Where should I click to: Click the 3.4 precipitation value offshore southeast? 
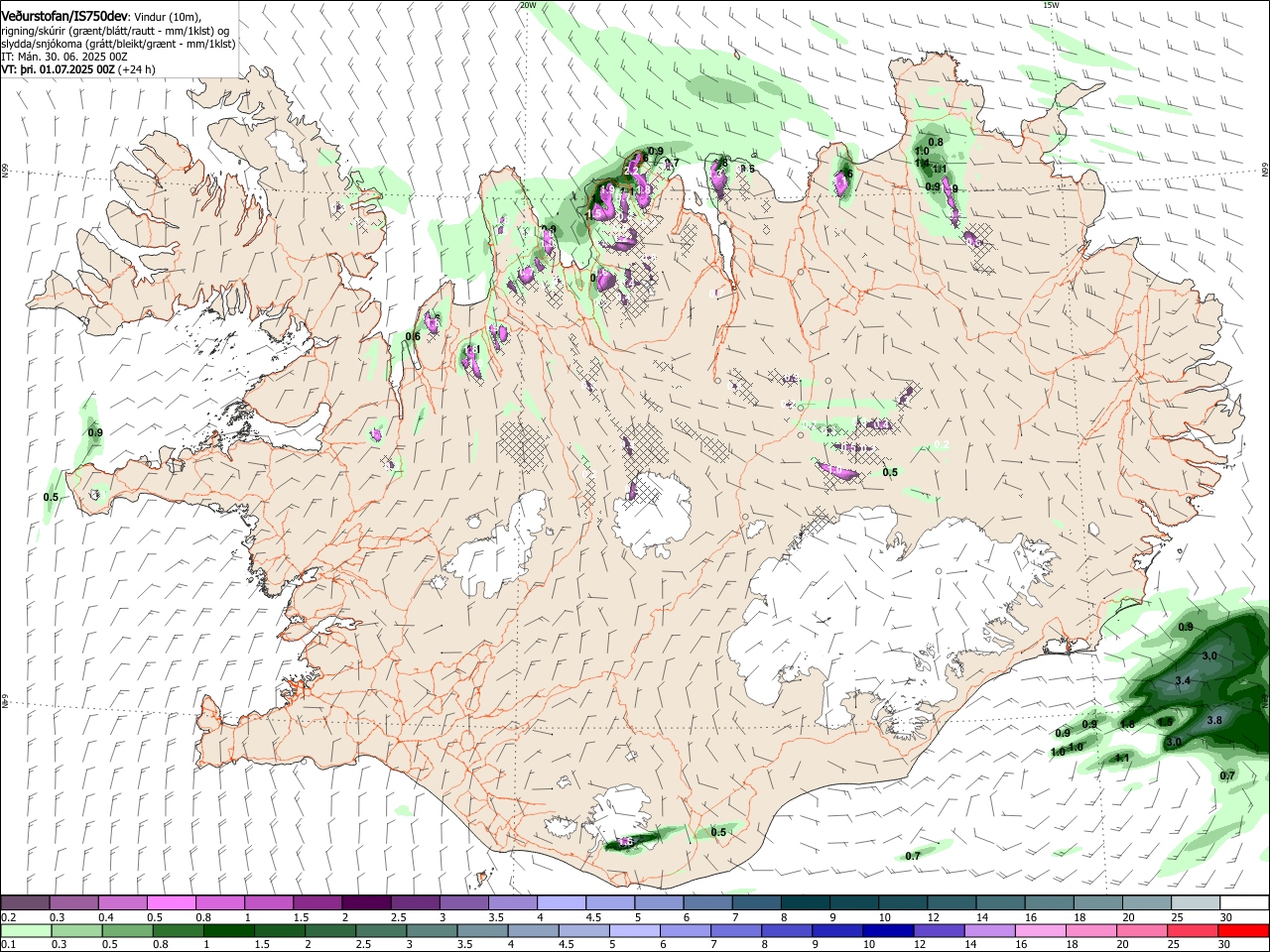pos(1182,681)
